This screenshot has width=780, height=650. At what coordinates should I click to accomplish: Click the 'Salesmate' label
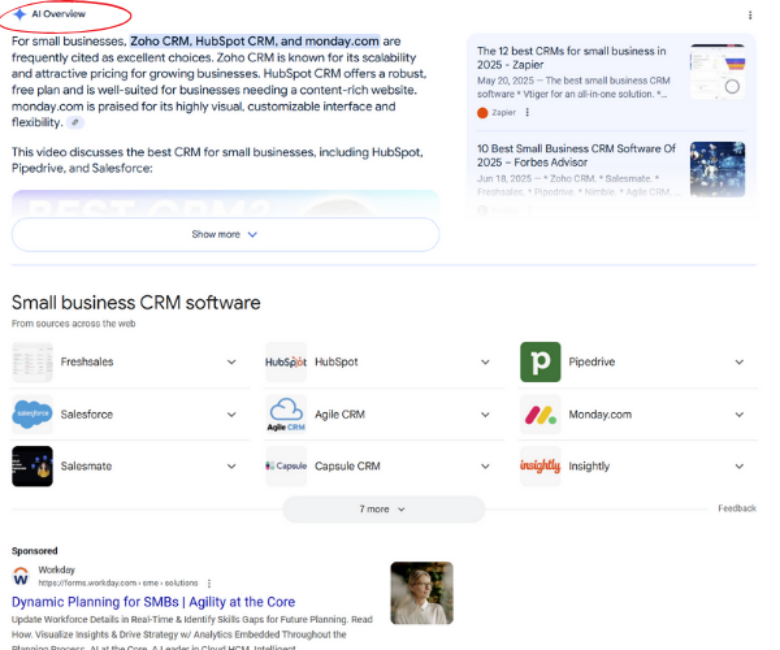(86, 466)
